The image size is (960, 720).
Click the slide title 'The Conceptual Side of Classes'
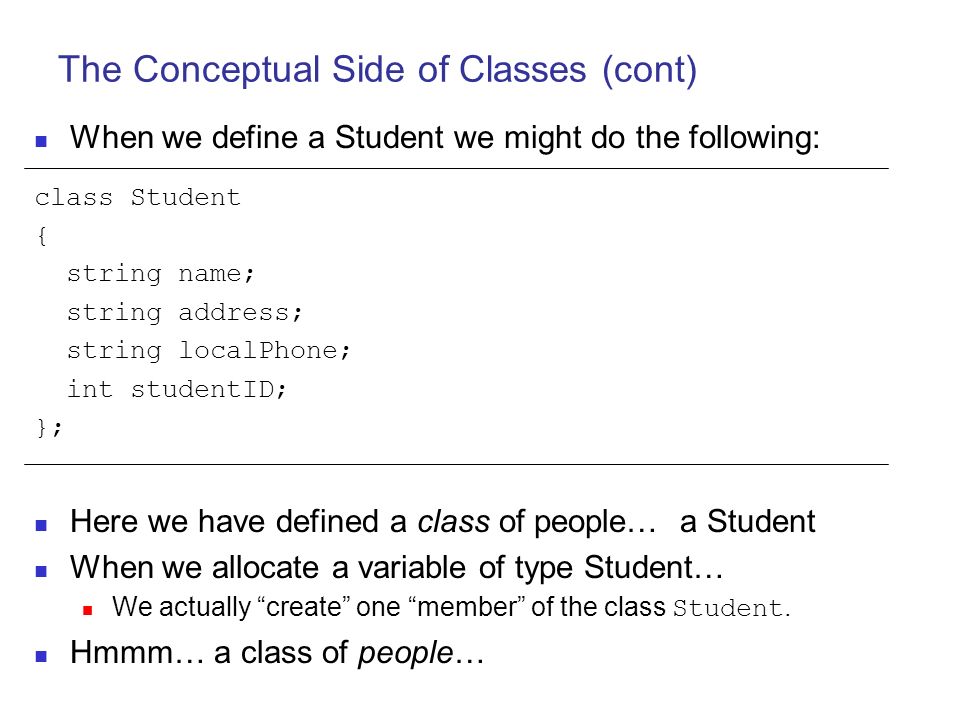coord(322,70)
